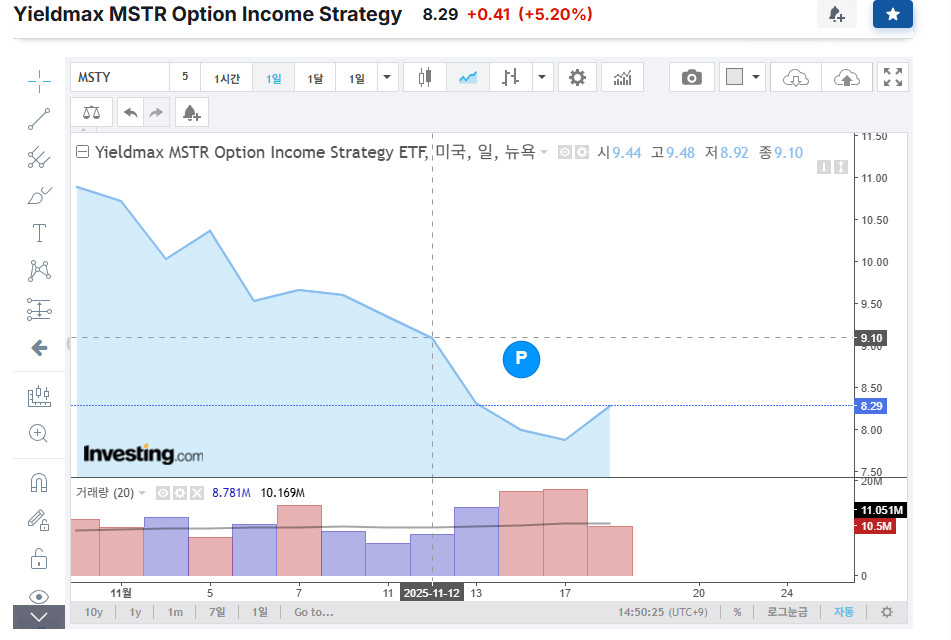The image size is (951, 640).
Task: Select the 10y time range
Action: (93, 612)
